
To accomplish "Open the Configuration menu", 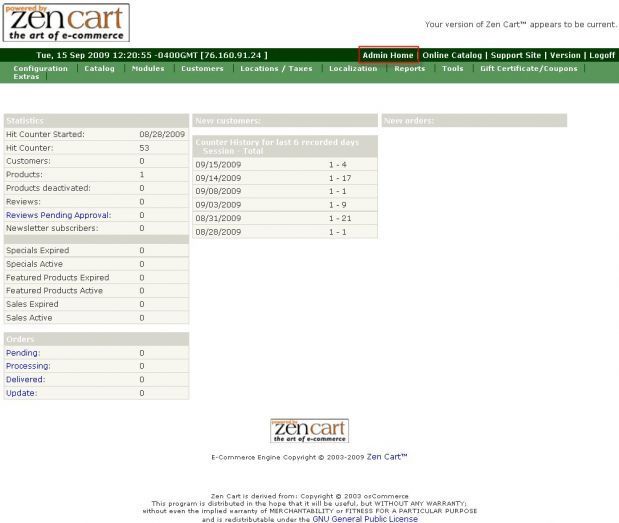I will 40,69.
